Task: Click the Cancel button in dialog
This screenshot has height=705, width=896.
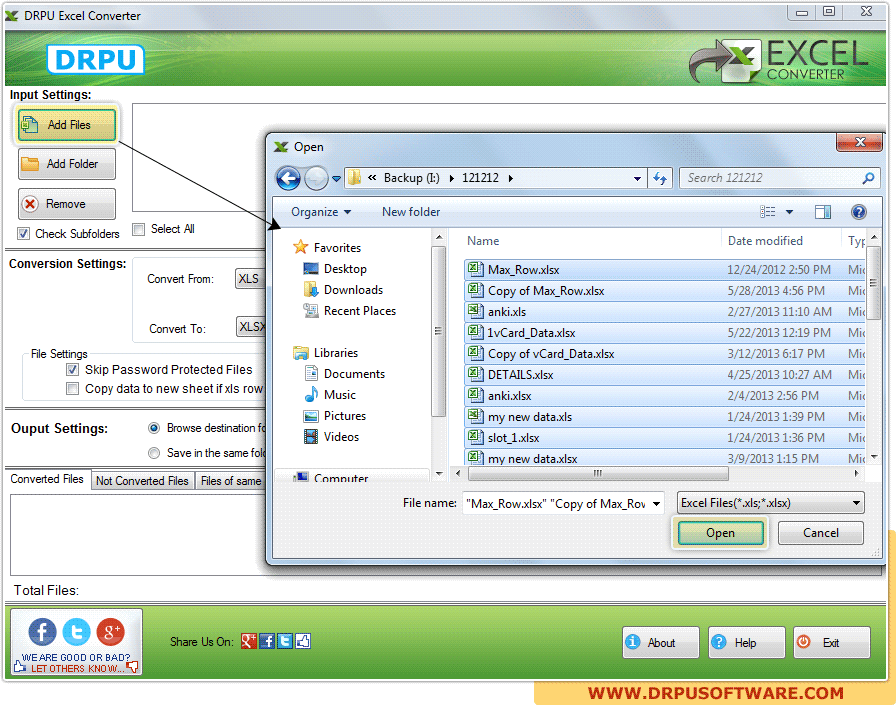Action: 821,533
